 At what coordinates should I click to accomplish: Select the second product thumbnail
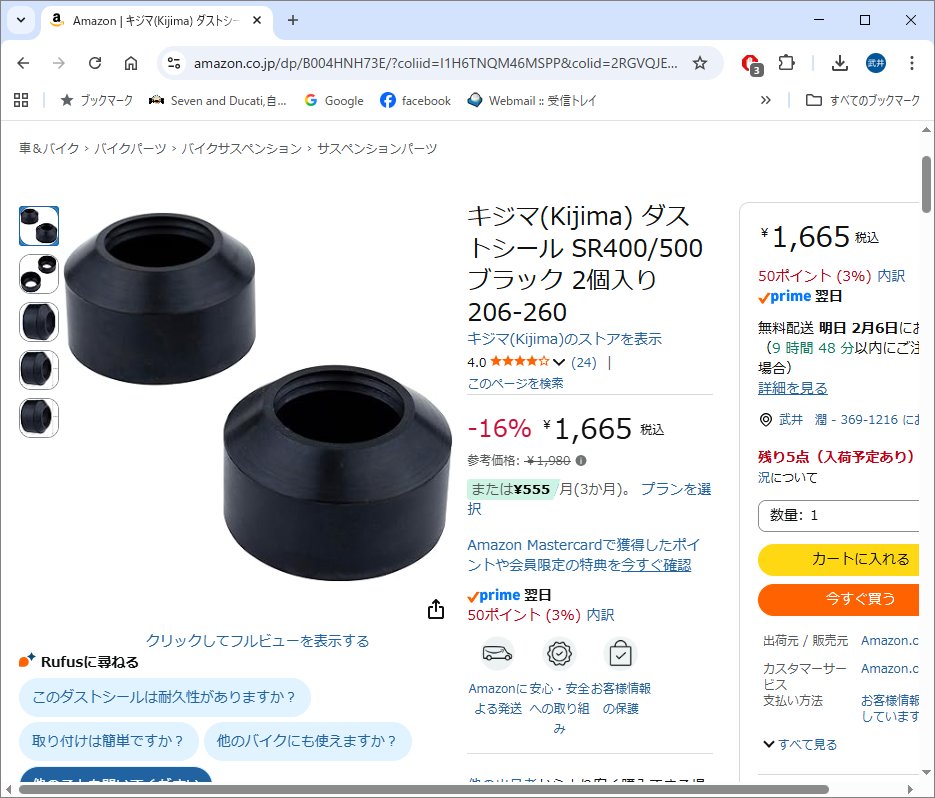click(x=39, y=274)
